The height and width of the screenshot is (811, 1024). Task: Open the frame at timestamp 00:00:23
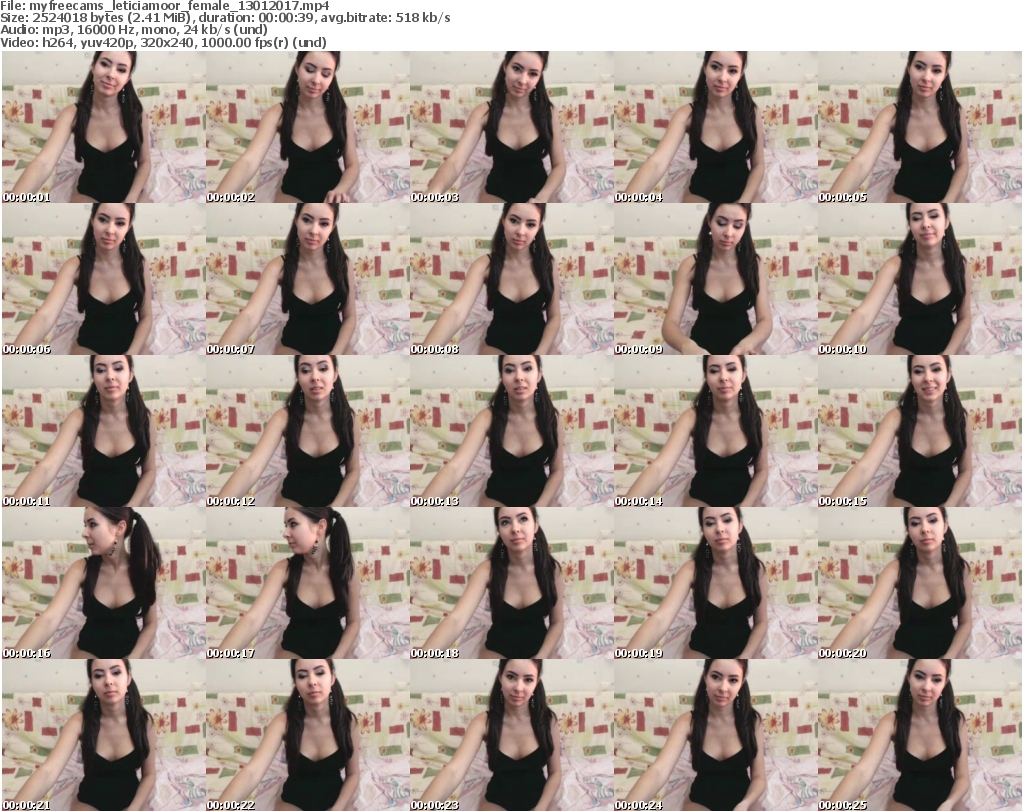(x=511, y=735)
